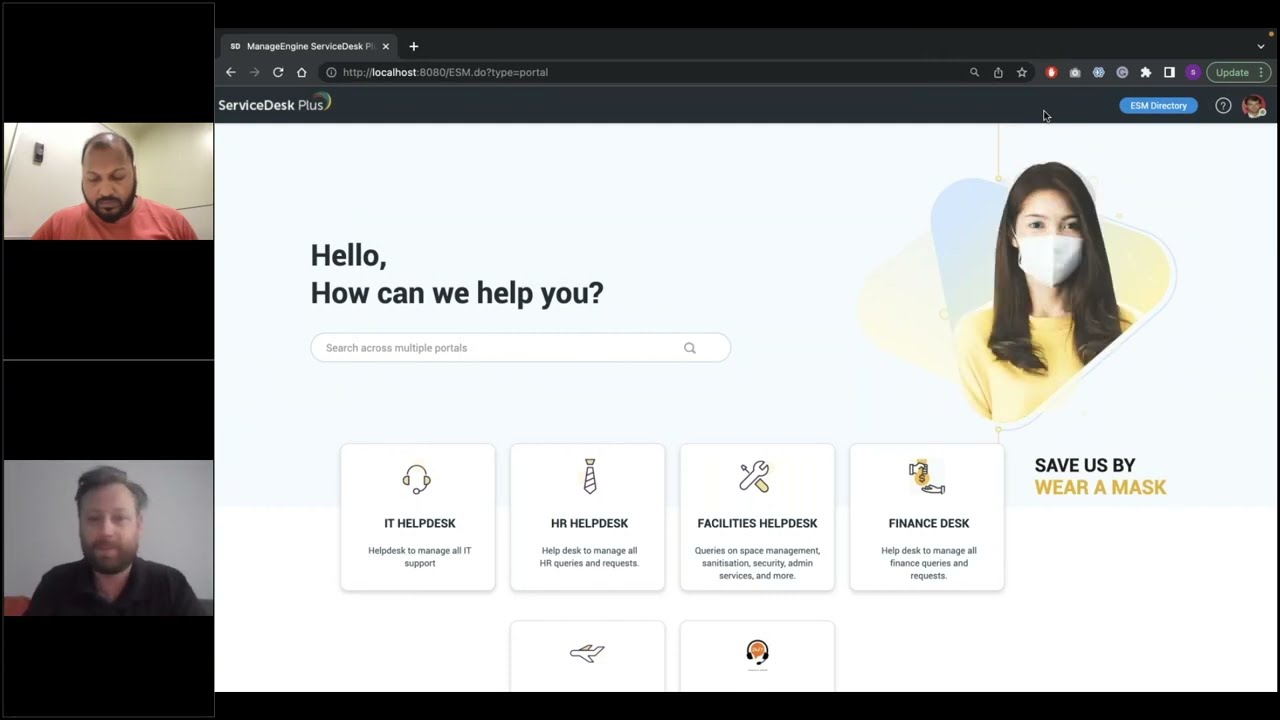Open the red shield extension
The height and width of the screenshot is (720, 1280).
pos(1051,72)
